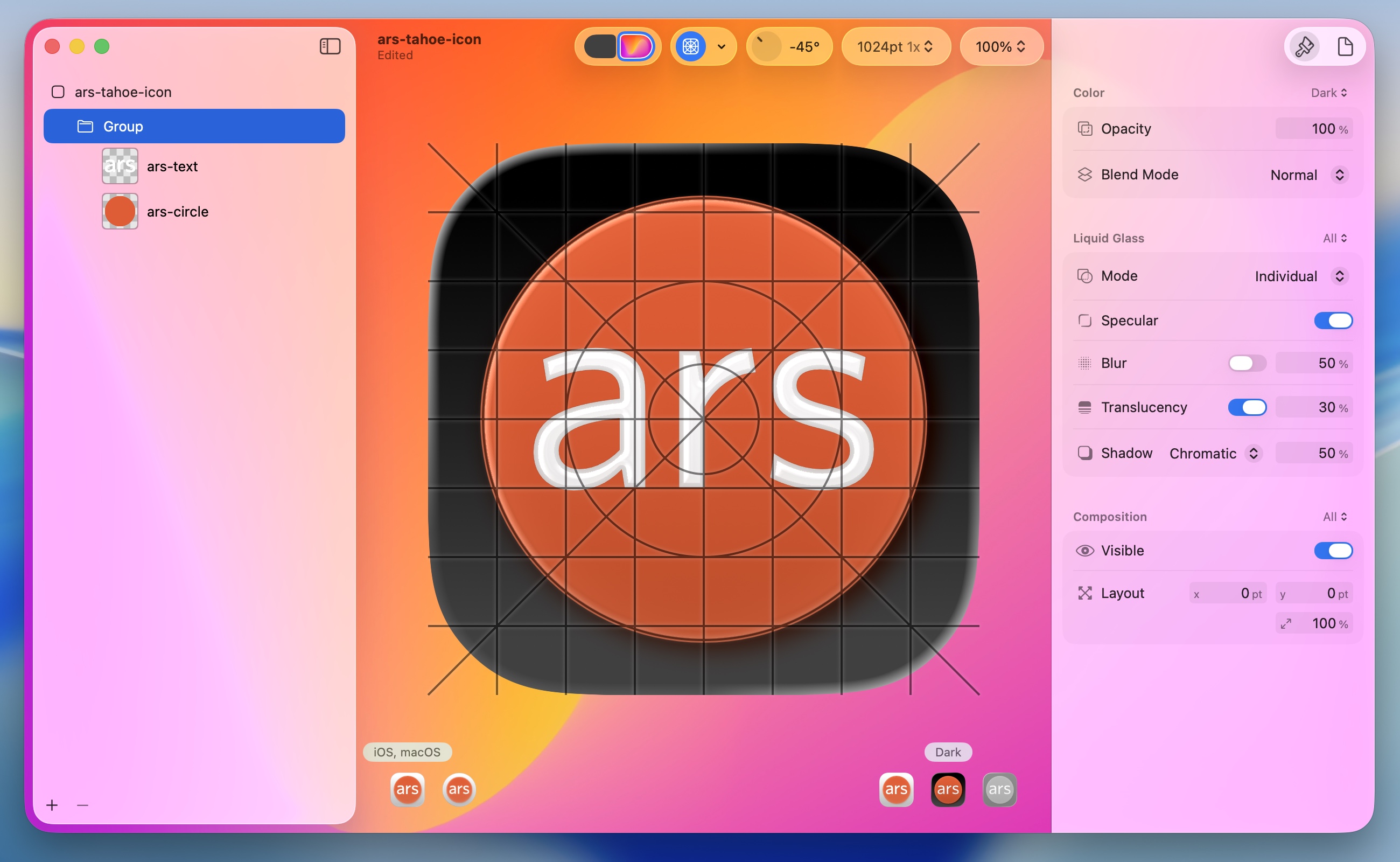Open the document inspector page icon
The image size is (1400, 862).
[1345, 46]
